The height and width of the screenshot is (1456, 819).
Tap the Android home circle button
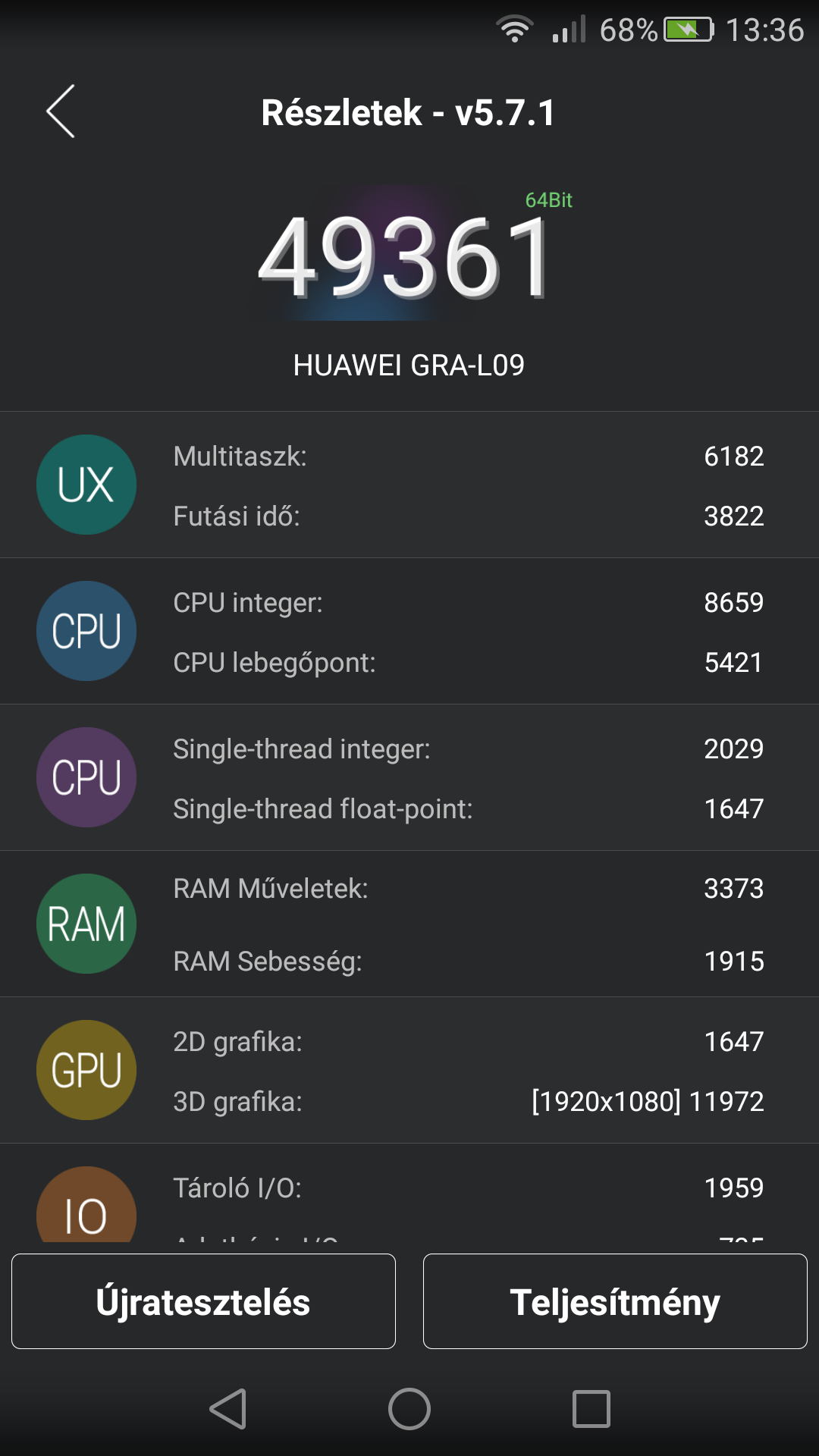click(x=409, y=1409)
